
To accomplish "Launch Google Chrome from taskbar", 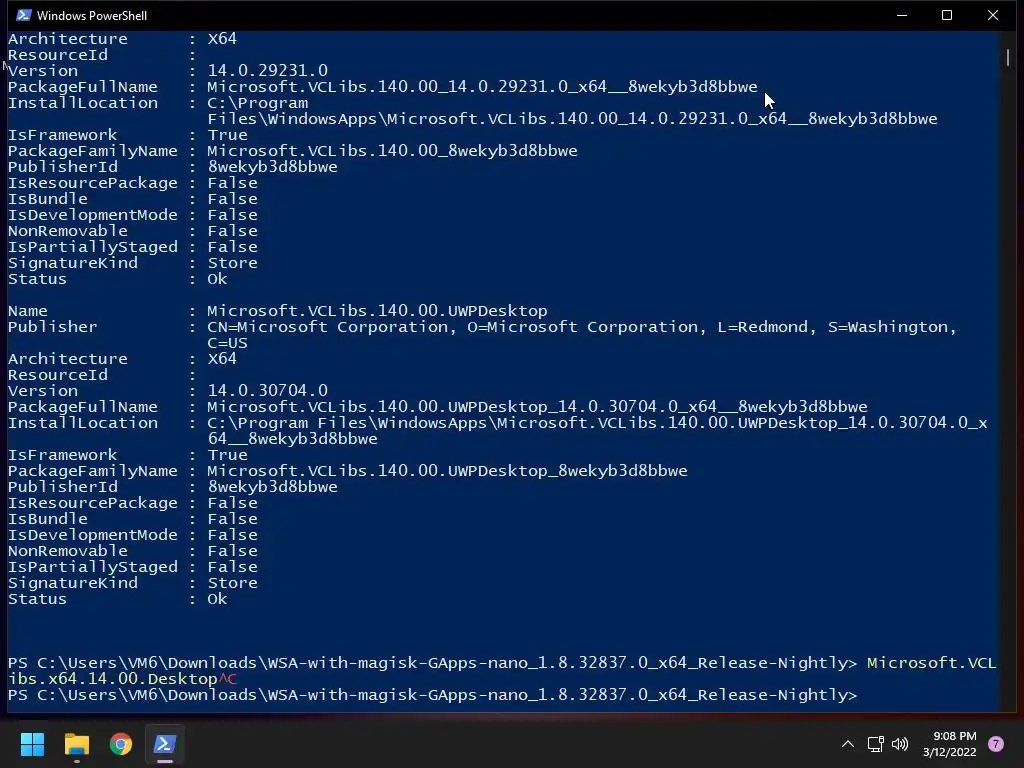I will coord(121,744).
